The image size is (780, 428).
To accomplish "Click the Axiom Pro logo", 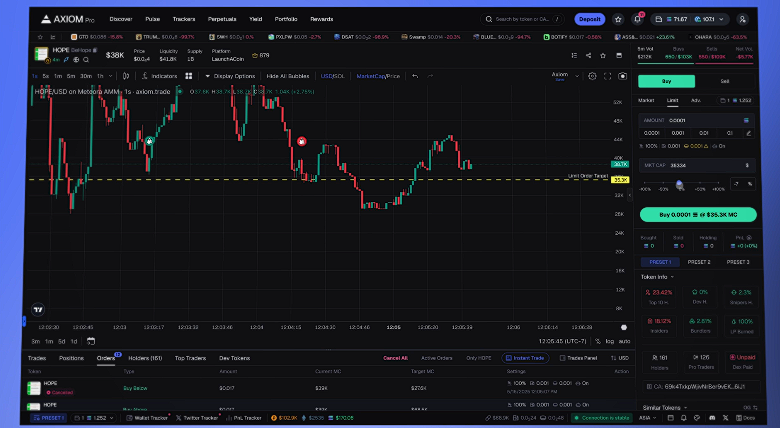I will tap(68, 19).
